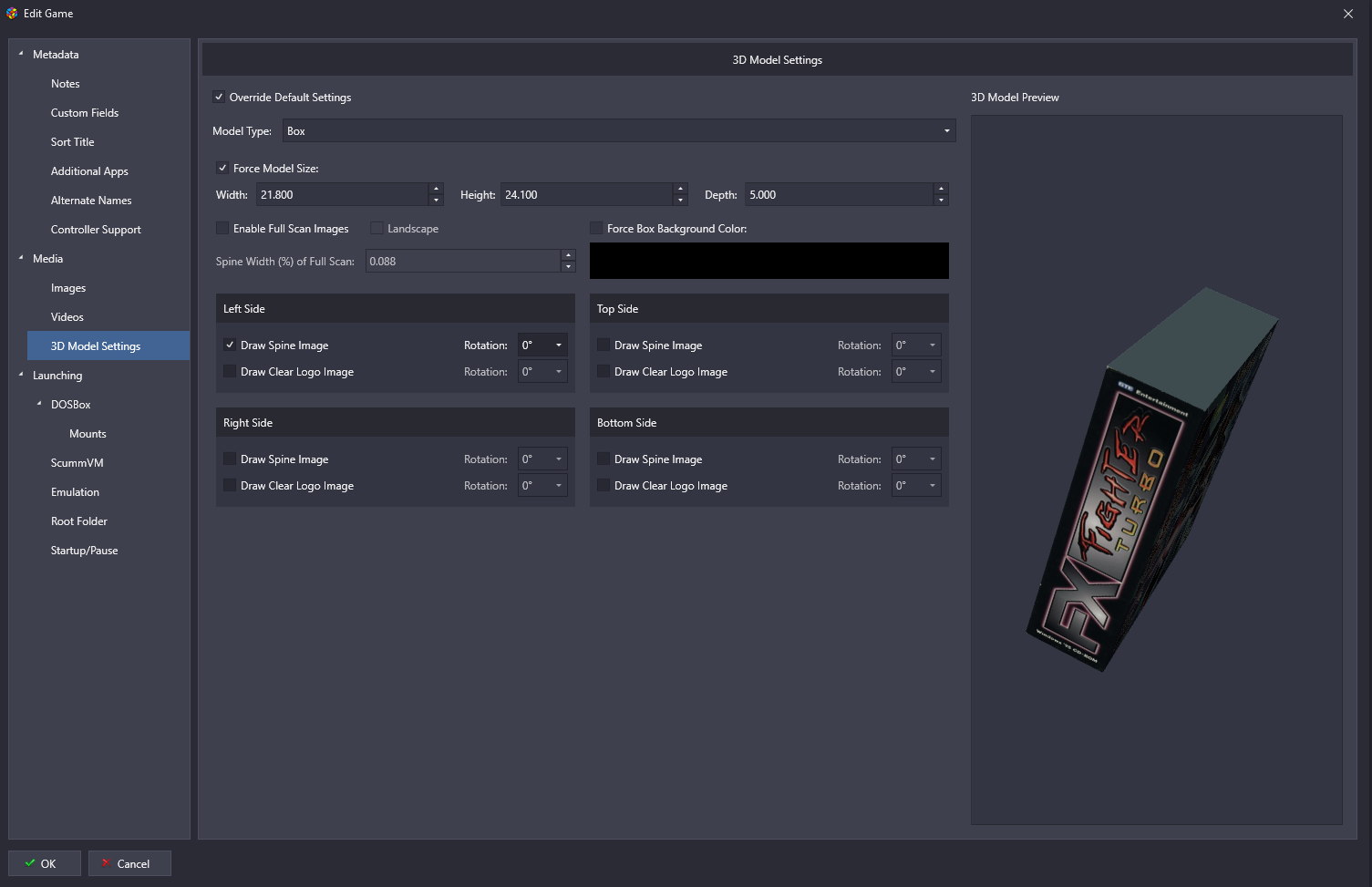This screenshot has height=887, width=1372.
Task: Open the Model Type dropdown showing Box
Action: (x=619, y=130)
